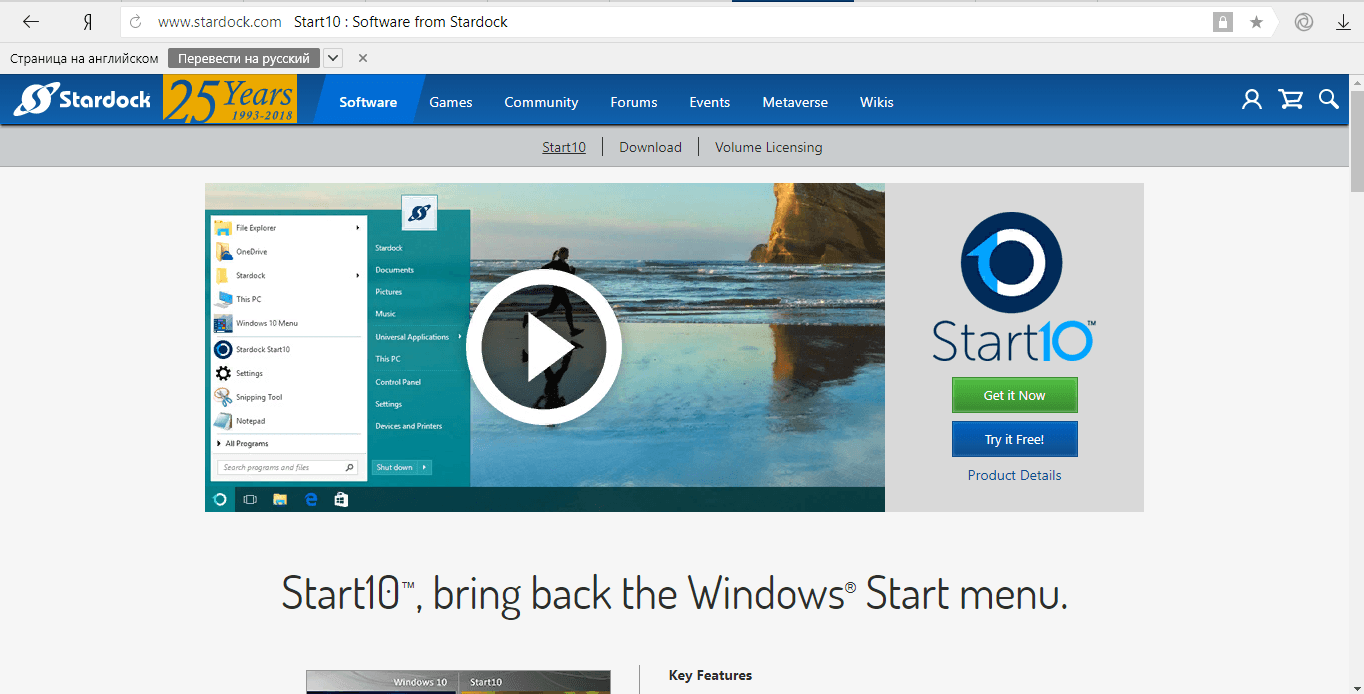Click the blue Try it Free! button

click(1015, 439)
